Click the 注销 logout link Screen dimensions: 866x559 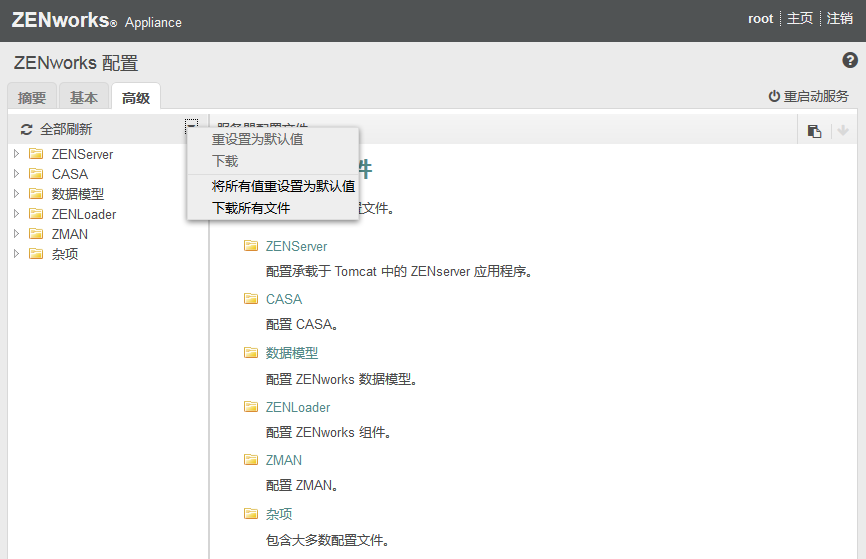tap(839, 19)
